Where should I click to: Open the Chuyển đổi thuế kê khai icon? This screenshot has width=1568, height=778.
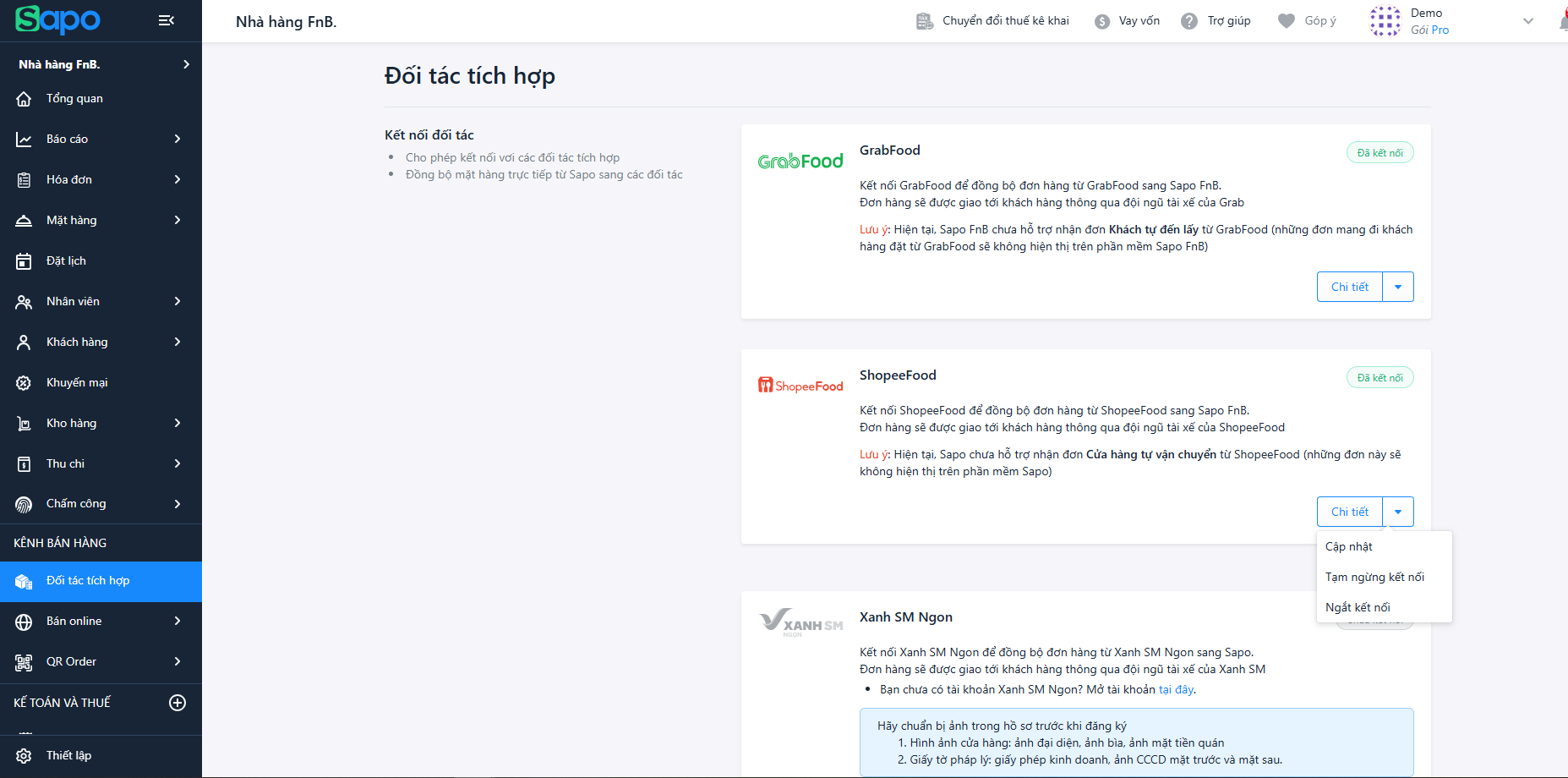point(925,21)
